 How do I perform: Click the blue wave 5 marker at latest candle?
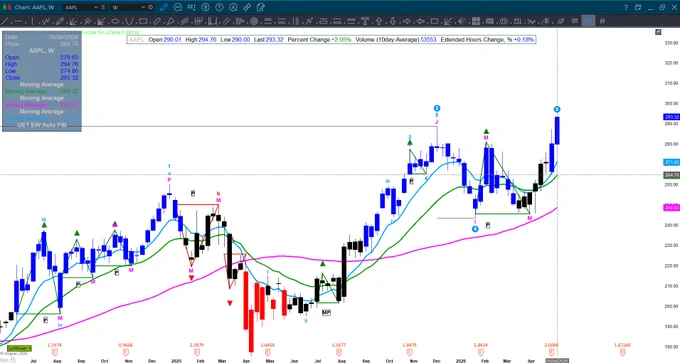(557, 109)
